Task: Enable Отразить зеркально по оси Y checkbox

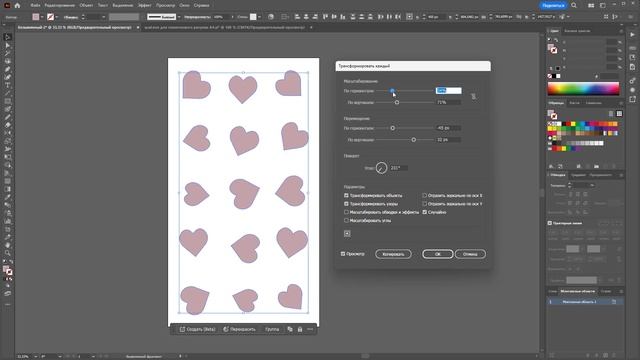Action: [424, 204]
